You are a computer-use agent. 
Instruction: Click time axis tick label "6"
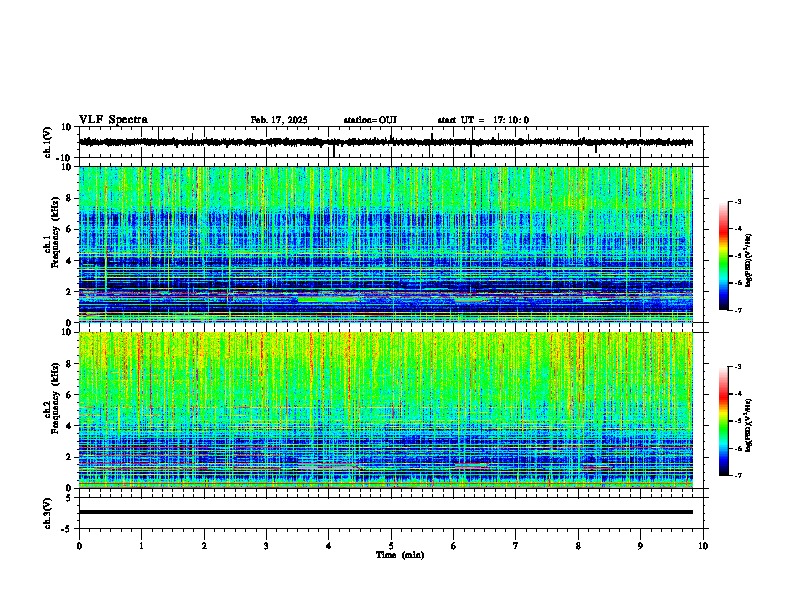454,546
